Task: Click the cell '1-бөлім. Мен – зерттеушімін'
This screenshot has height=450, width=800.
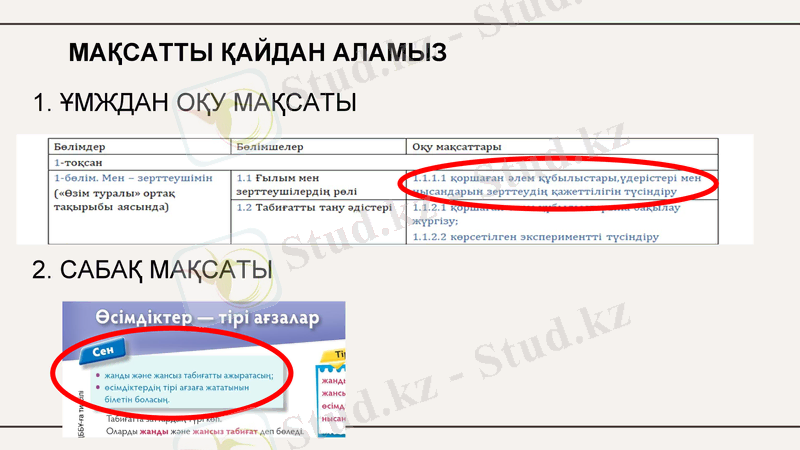Action: [x=133, y=178]
